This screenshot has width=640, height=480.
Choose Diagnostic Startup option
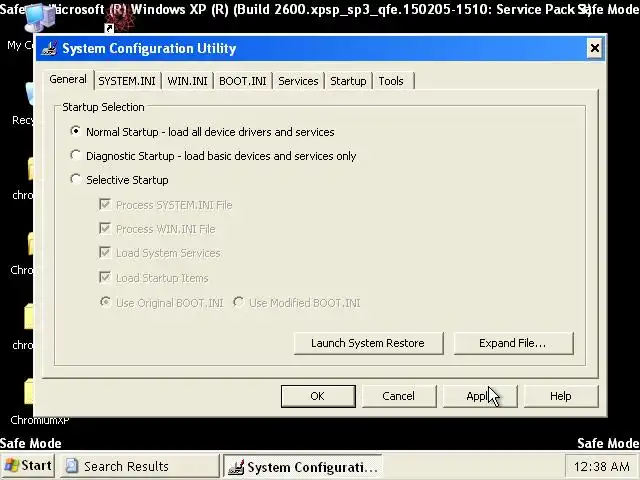75,155
